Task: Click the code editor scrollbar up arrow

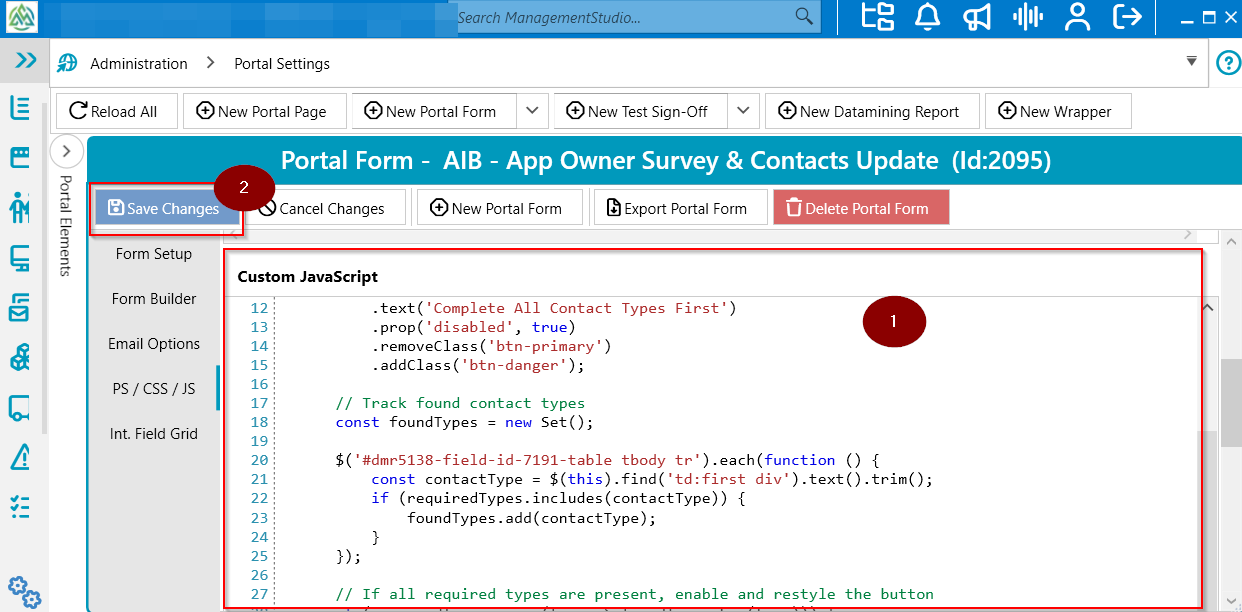Action: click(x=1210, y=308)
